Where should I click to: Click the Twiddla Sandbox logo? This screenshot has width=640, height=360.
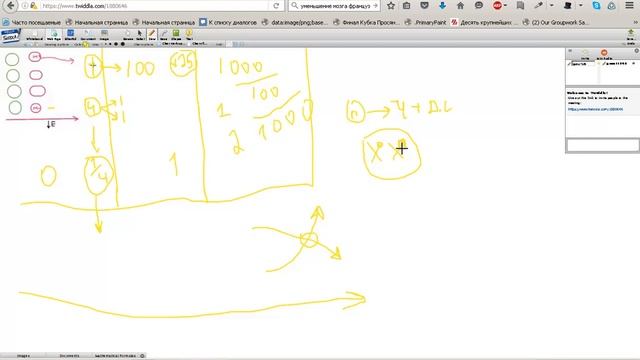pos(10,36)
